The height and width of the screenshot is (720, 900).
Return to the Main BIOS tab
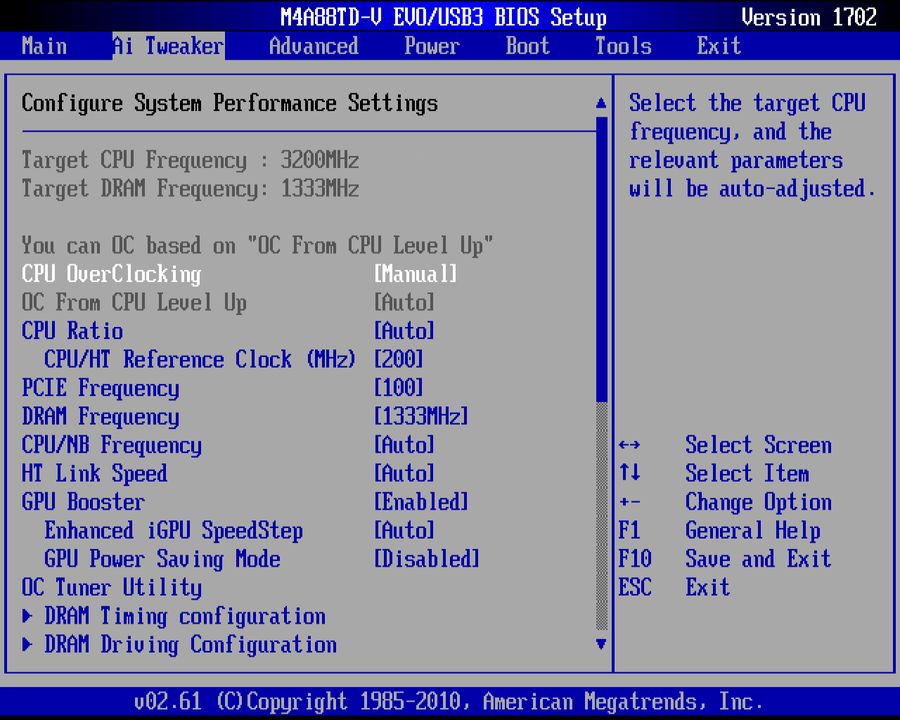click(44, 46)
